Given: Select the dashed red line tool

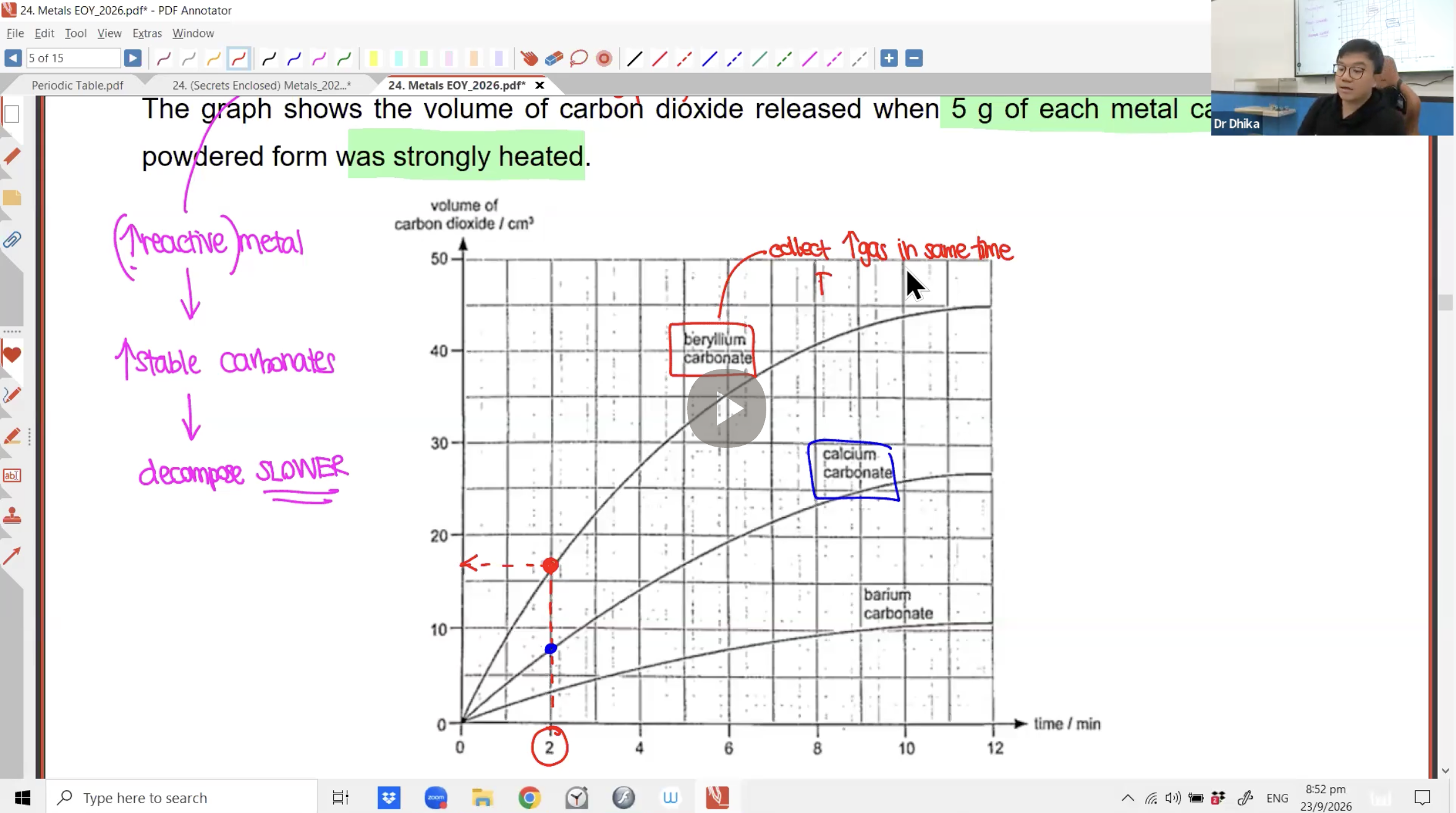Looking at the screenshot, I should (684, 58).
